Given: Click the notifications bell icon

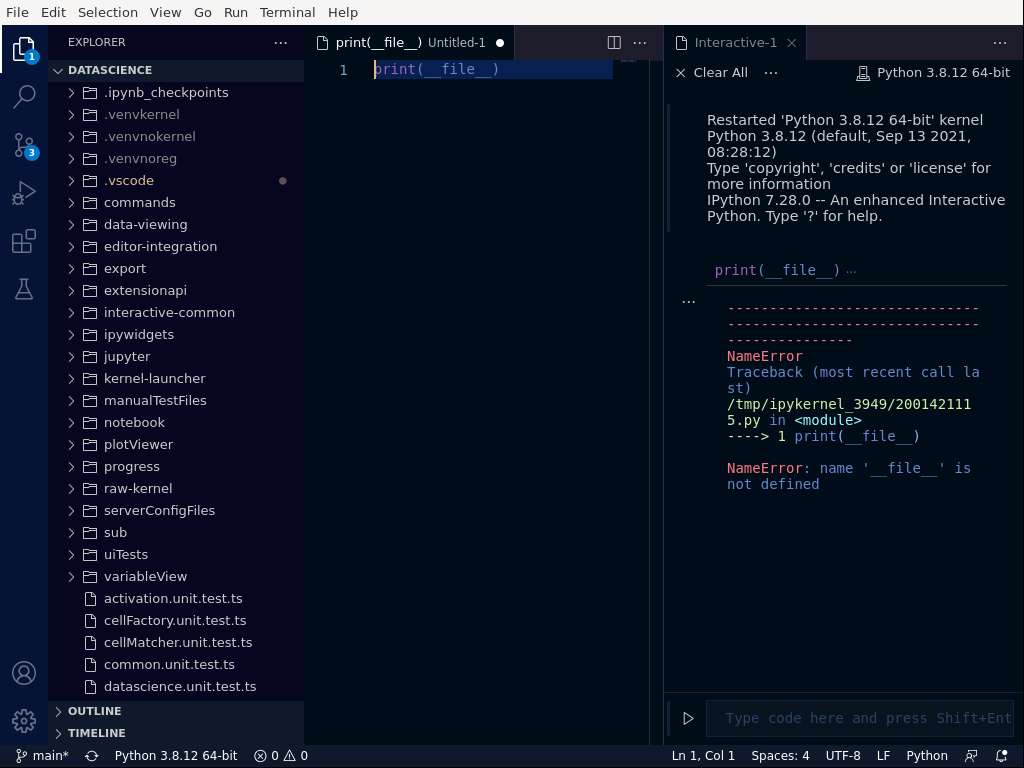Looking at the screenshot, I should click(x=1002, y=755).
